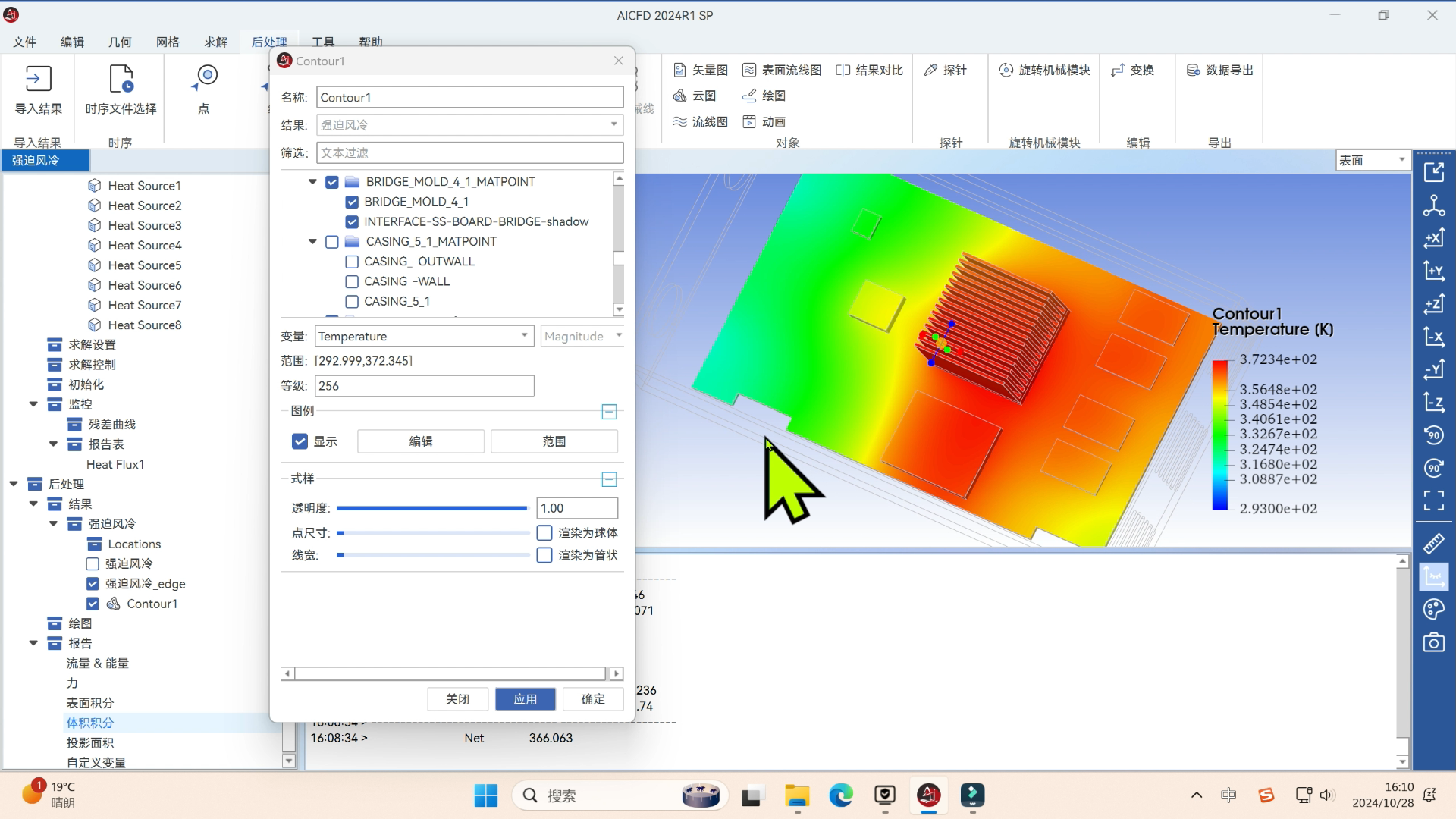Toggle 显示 display checkbox in Contour1
This screenshot has width=1456, height=819.
[x=299, y=441]
